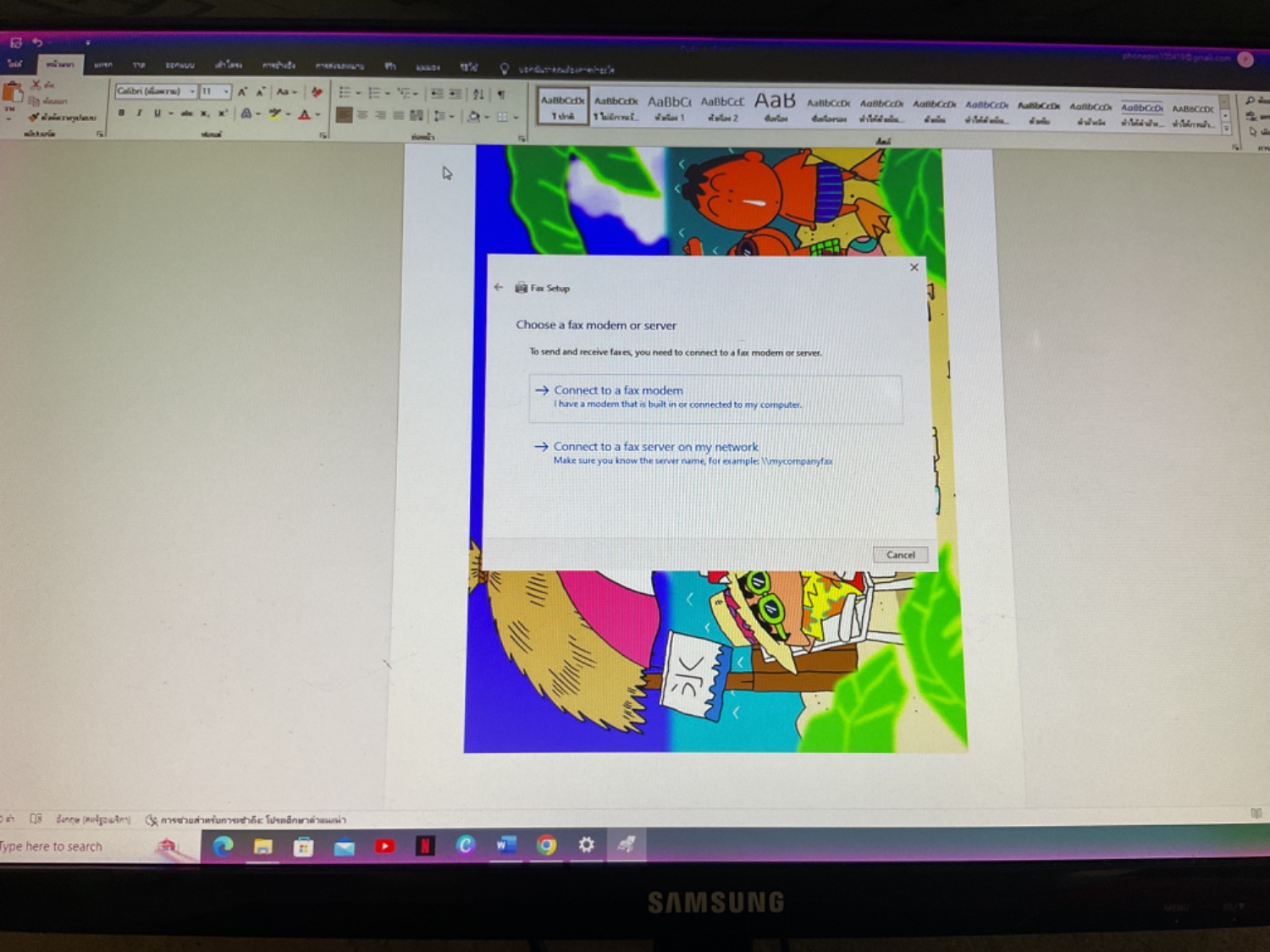Image resolution: width=1270 pixels, height=952 pixels.
Task: Select the large AaB Title style thumbnail
Action: [775, 107]
